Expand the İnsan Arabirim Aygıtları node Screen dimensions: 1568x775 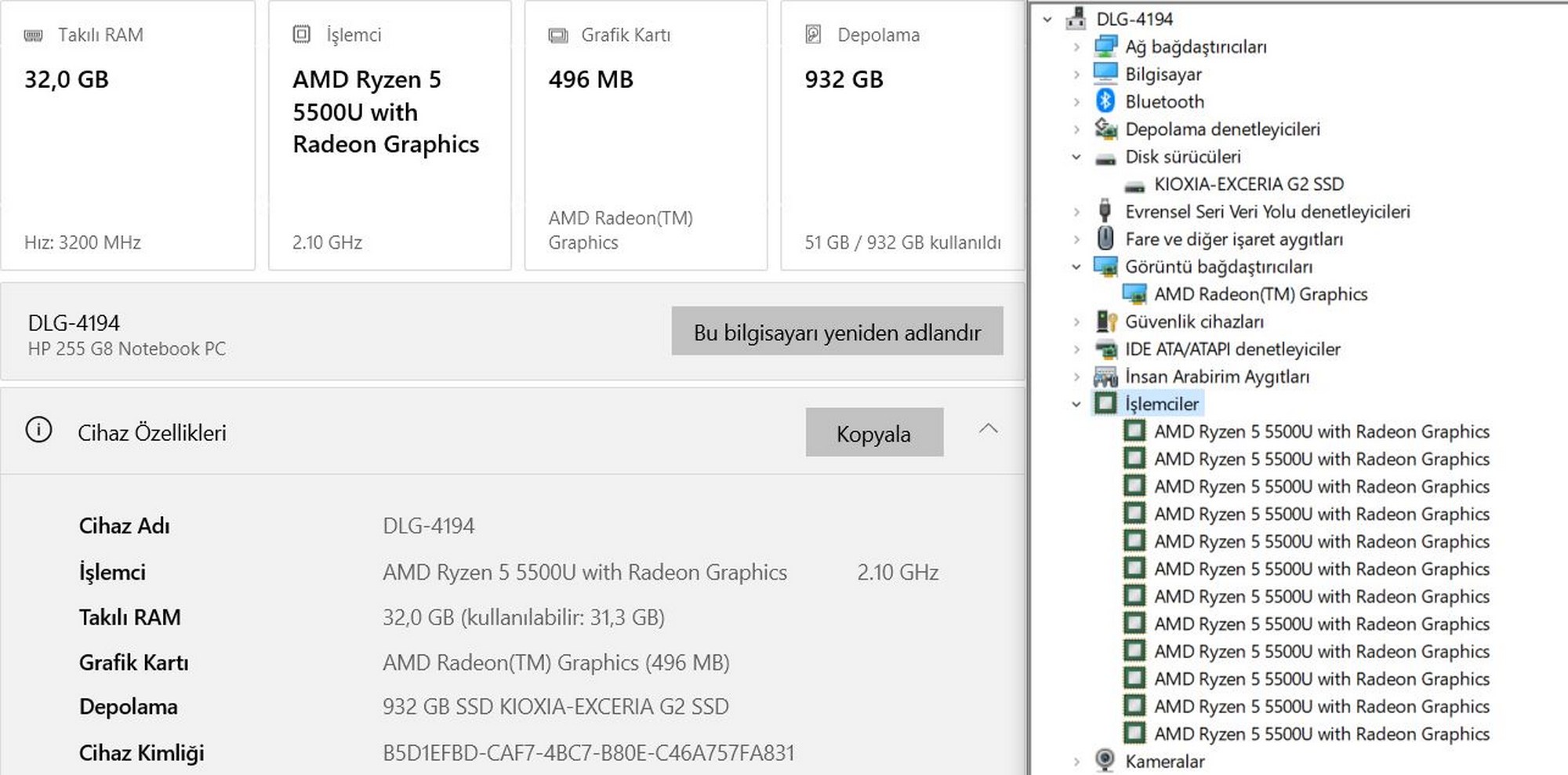tap(1076, 377)
